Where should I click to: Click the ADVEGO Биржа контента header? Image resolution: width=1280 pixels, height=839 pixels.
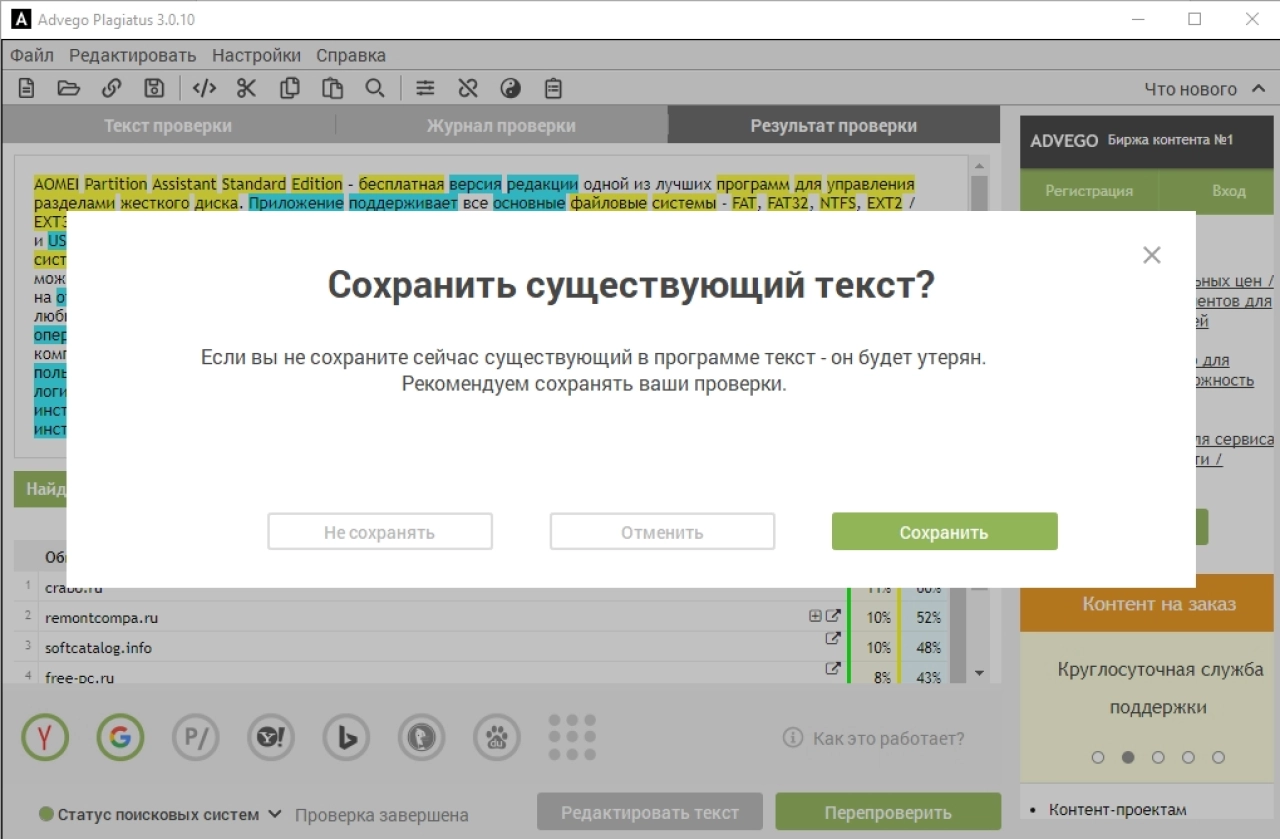coord(1147,140)
